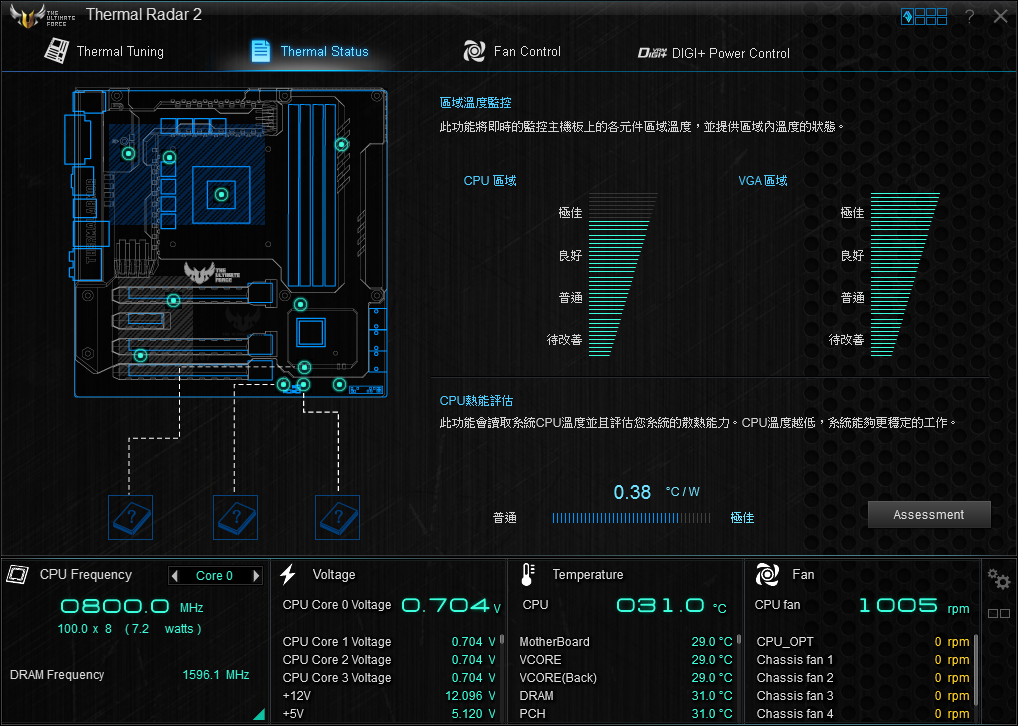This screenshot has width=1018, height=726.
Task: Select next core with right arrow
Action: [x=256, y=576]
